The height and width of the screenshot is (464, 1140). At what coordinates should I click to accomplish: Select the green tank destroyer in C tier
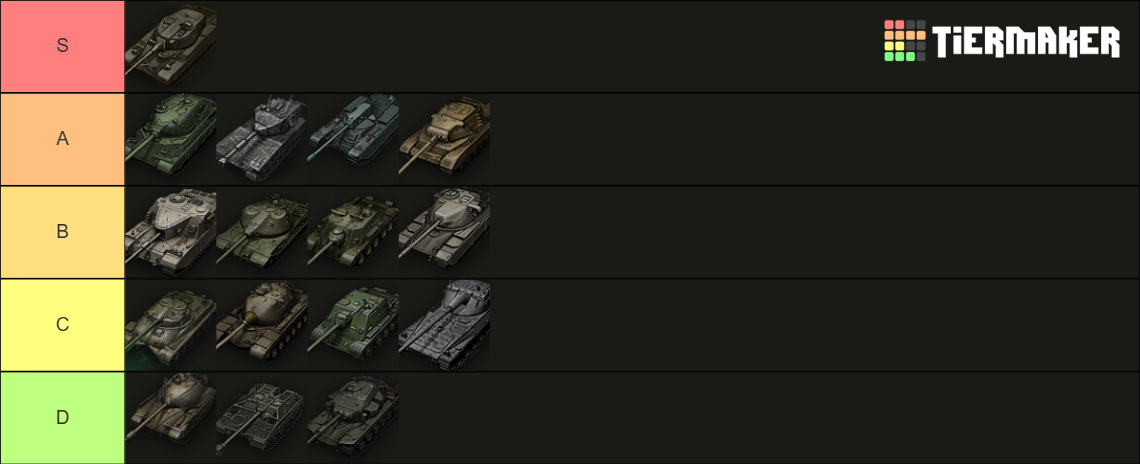pyautogui.click(x=353, y=325)
